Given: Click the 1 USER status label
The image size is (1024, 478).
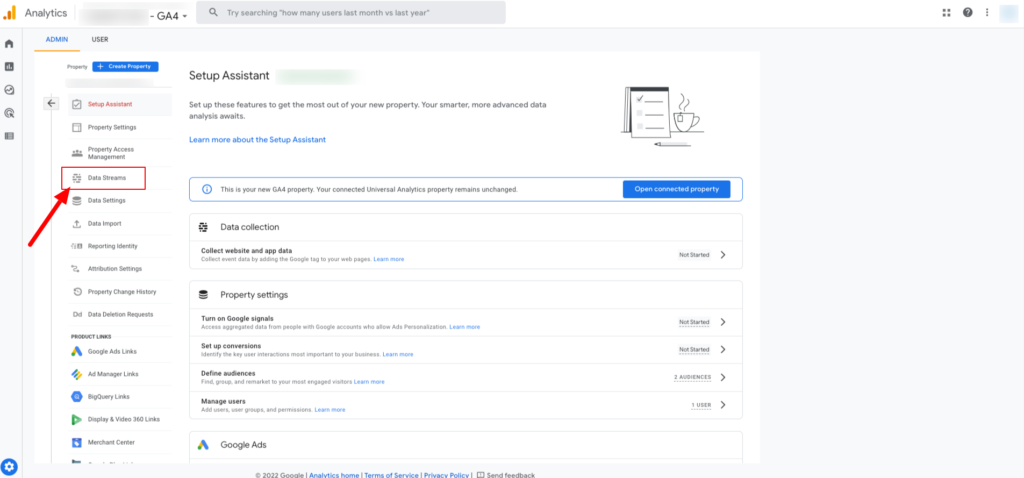Looking at the screenshot, I should click(701, 405).
